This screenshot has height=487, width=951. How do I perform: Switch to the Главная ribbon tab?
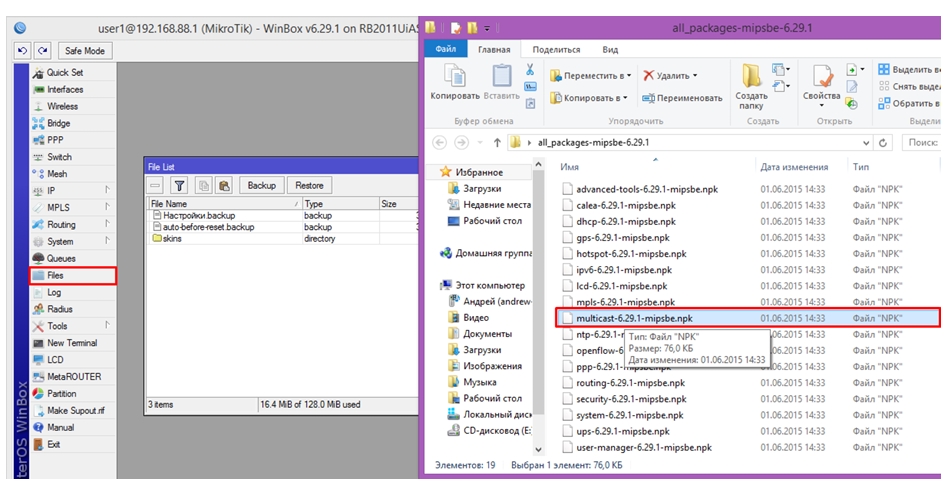point(494,50)
